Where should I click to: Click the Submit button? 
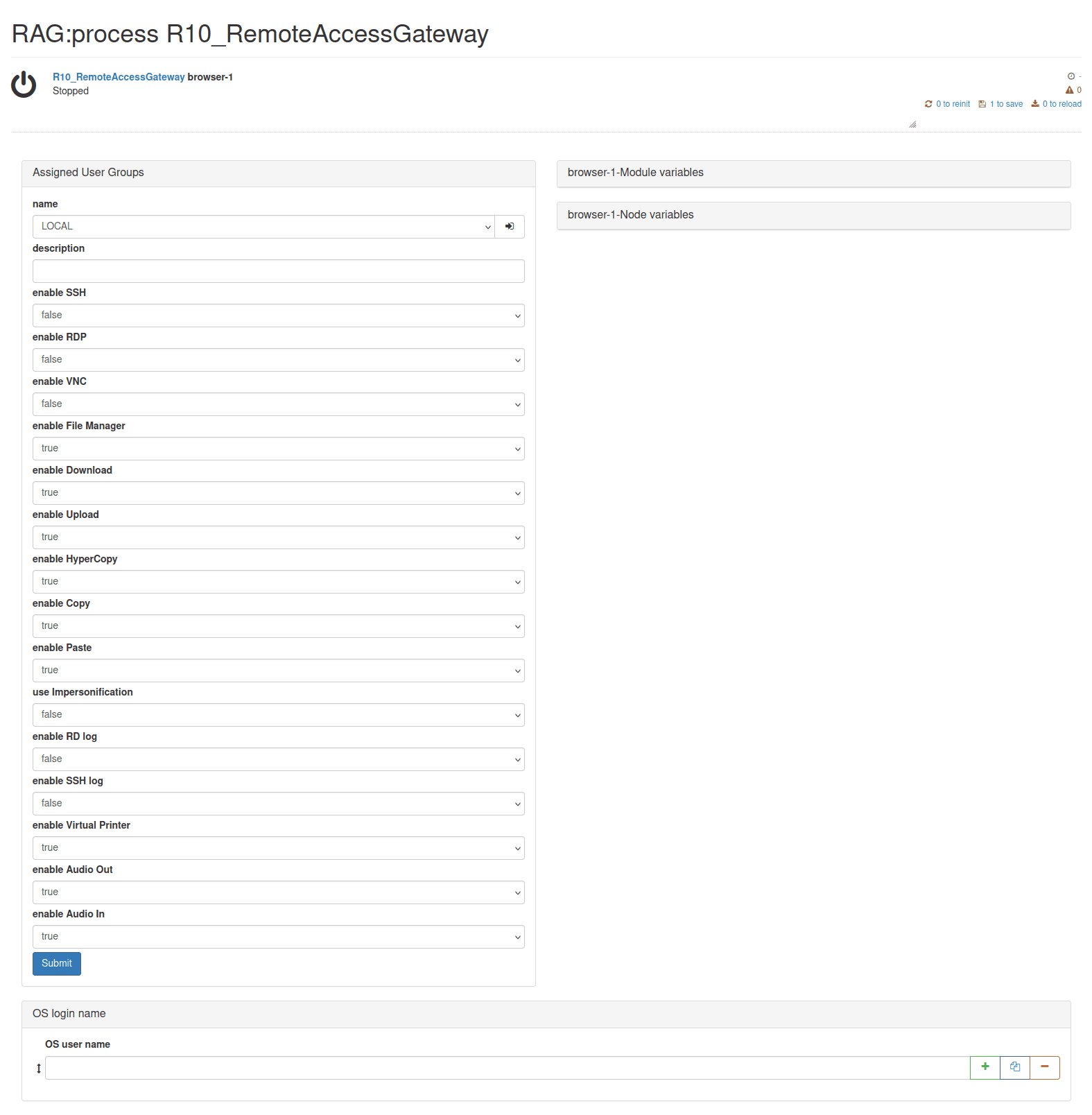tap(57, 964)
